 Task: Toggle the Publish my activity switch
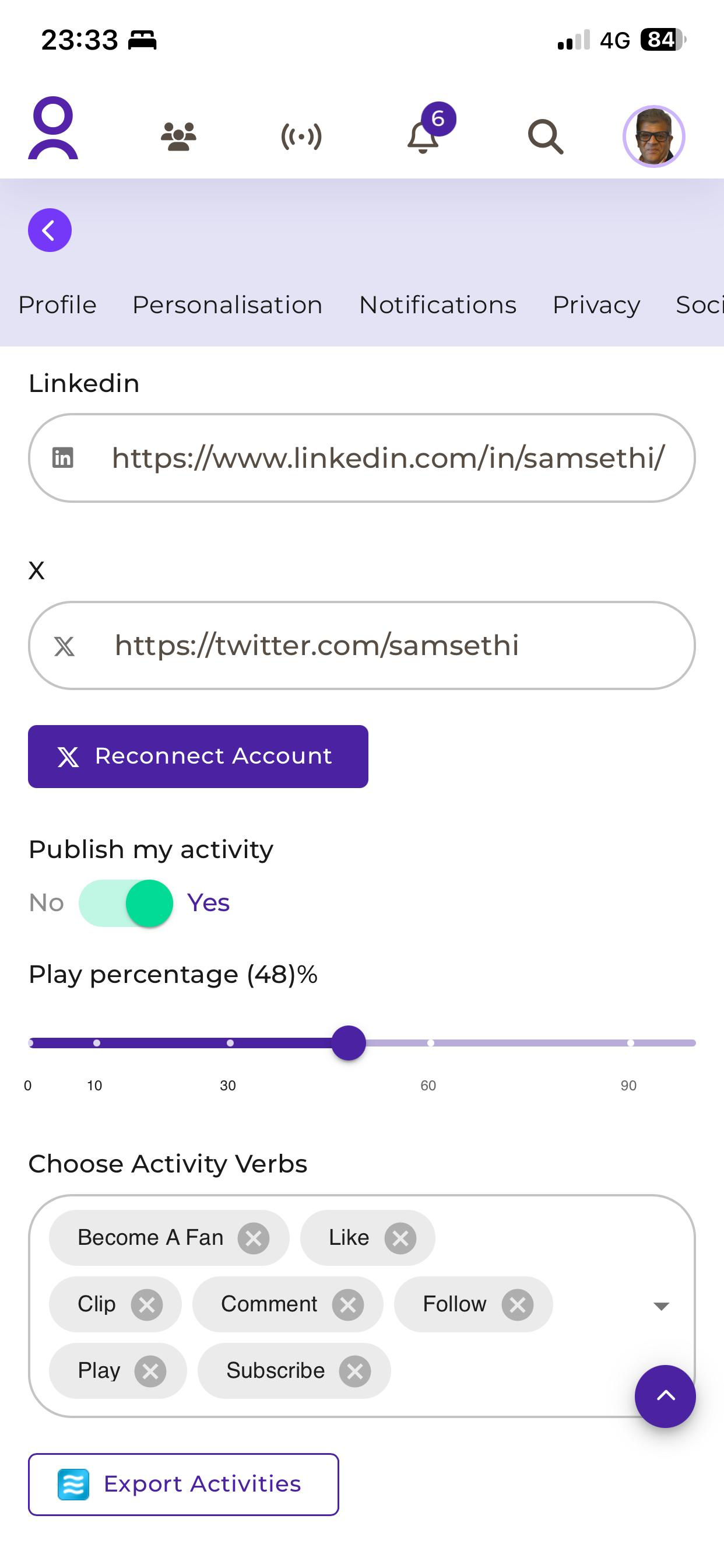(x=126, y=902)
